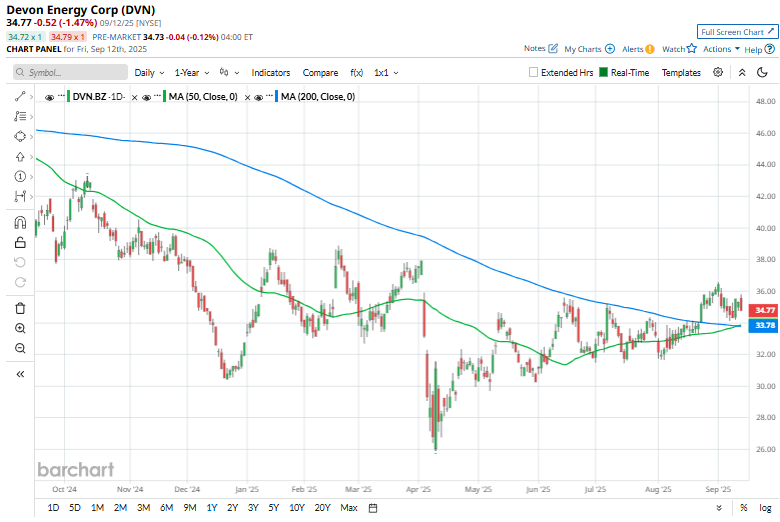
Task: Open the calendar date range picker
Action: (x=373, y=508)
